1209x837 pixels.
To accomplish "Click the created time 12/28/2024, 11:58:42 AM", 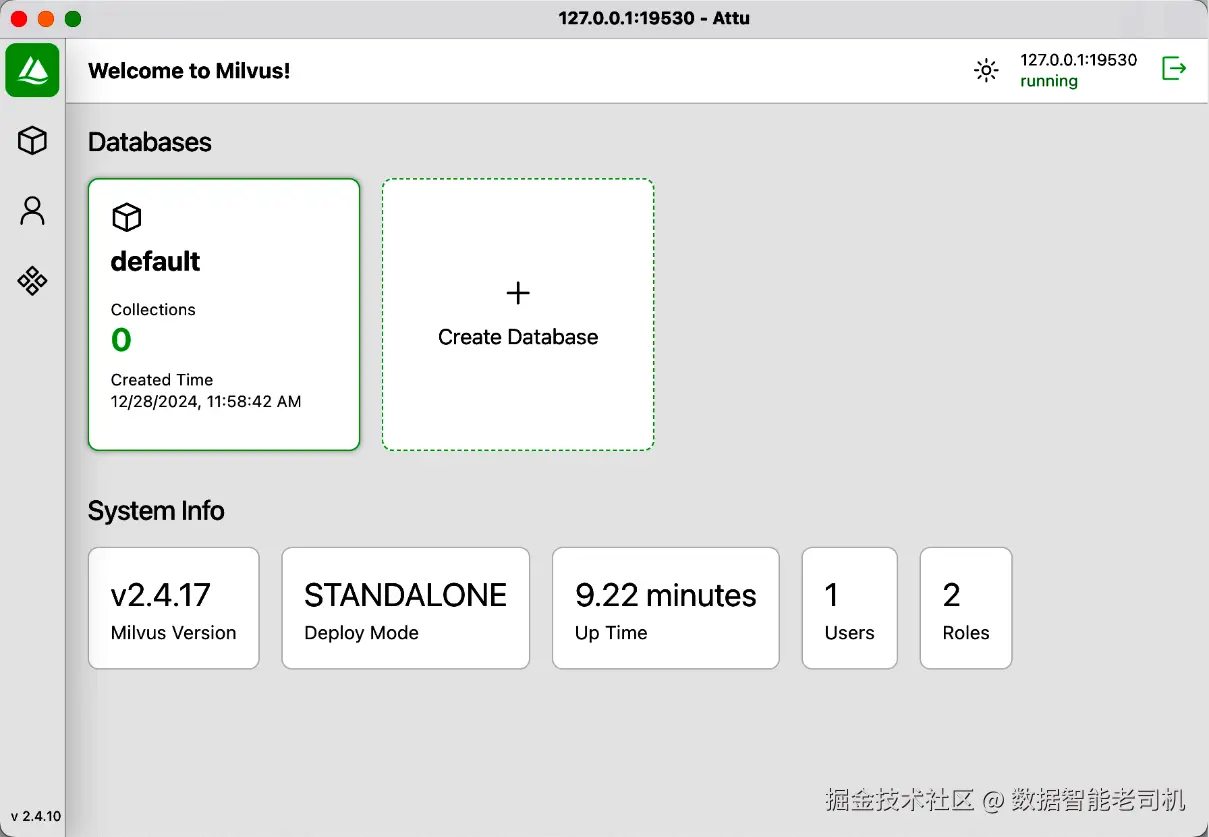I will pyautogui.click(x=206, y=402).
